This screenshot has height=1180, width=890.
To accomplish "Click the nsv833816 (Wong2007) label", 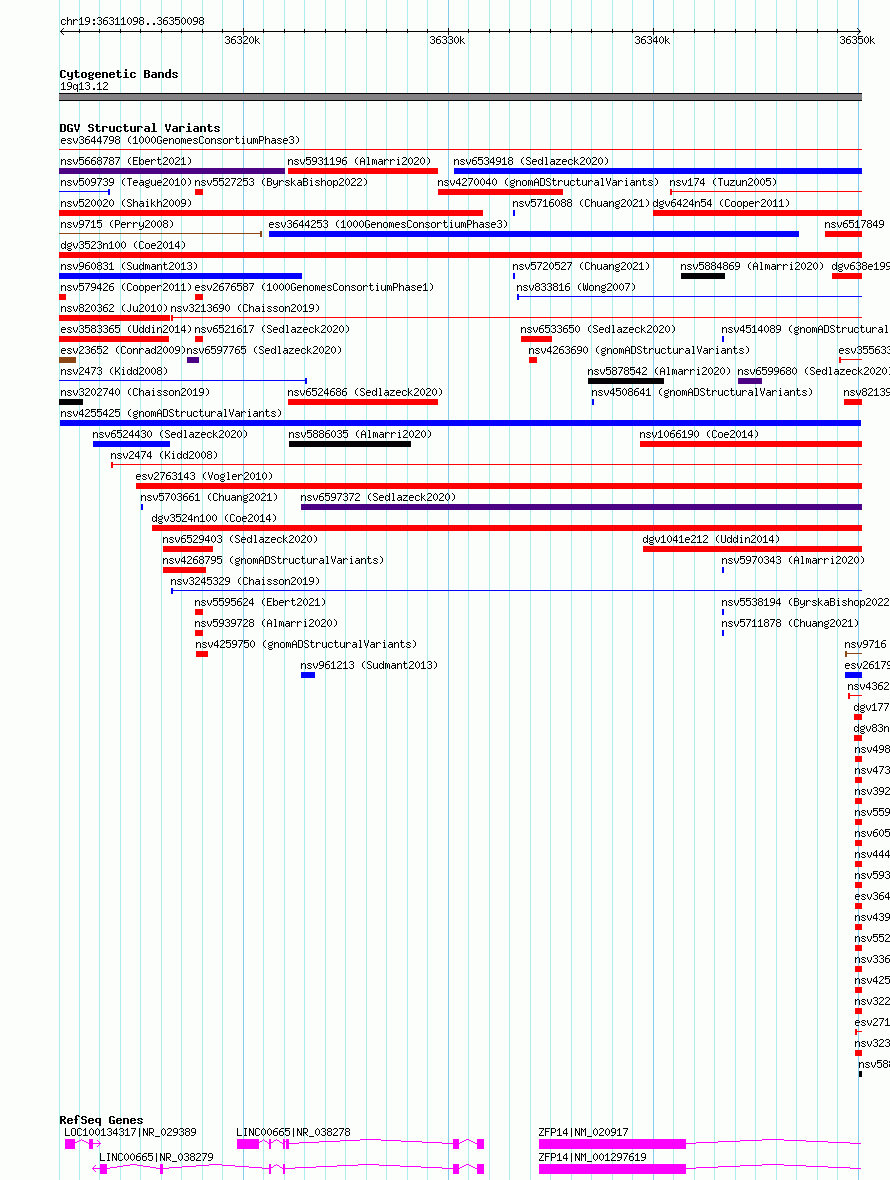I will [x=576, y=287].
